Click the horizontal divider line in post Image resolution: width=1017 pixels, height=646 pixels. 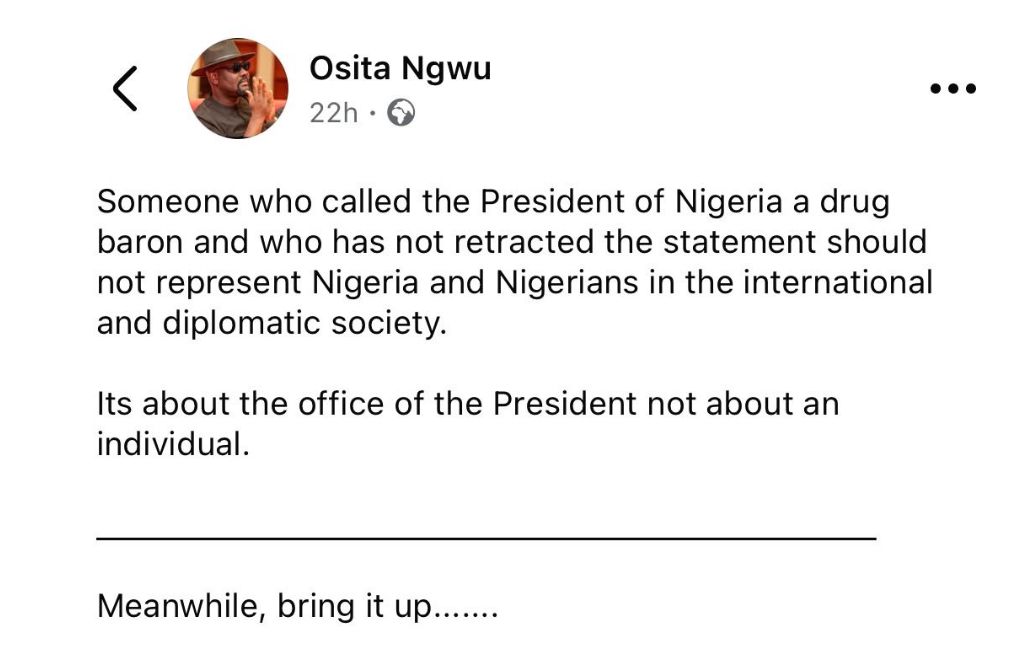coord(486,538)
